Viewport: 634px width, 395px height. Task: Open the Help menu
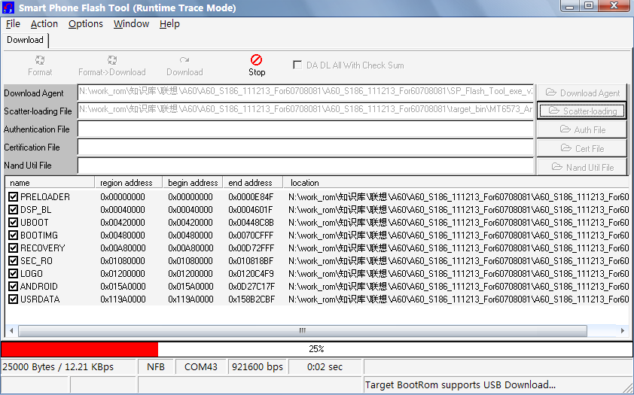click(169, 24)
